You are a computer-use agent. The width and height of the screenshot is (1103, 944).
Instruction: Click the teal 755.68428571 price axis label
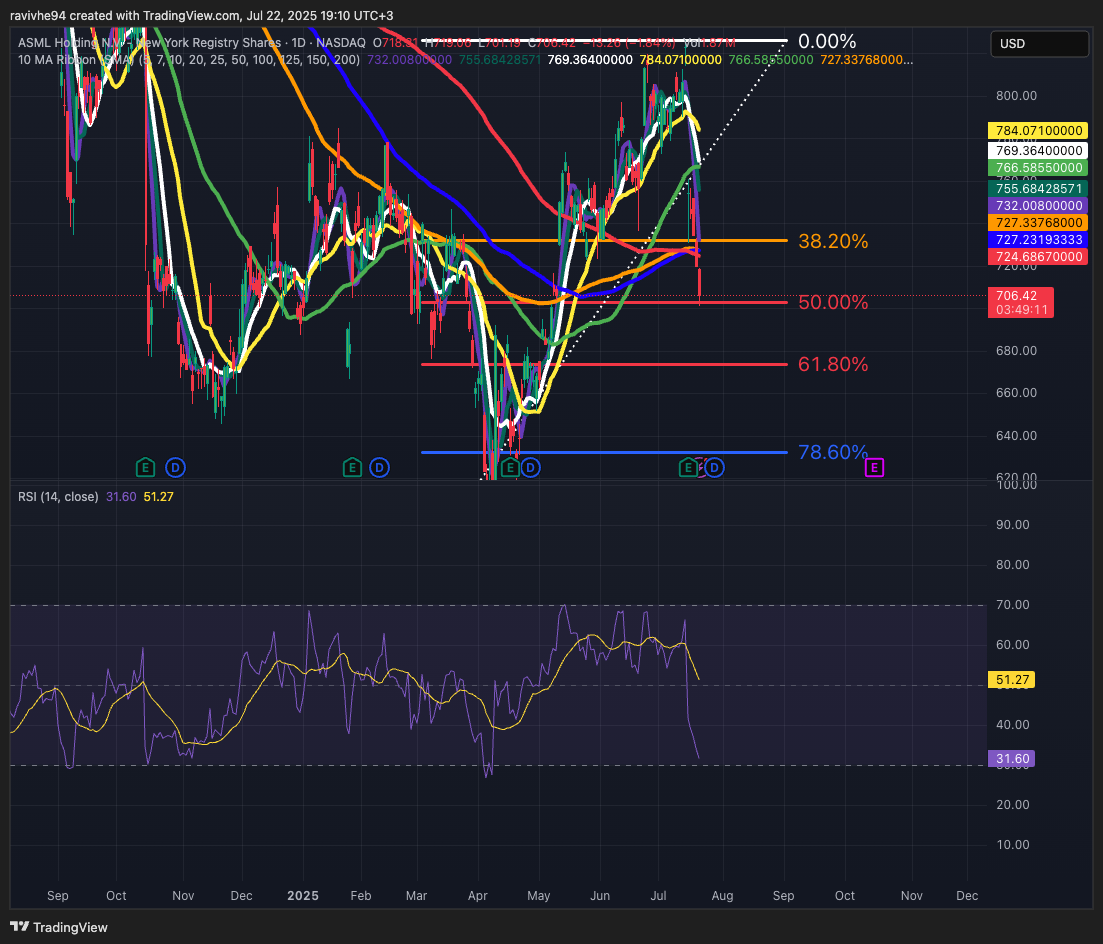coord(1038,189)
